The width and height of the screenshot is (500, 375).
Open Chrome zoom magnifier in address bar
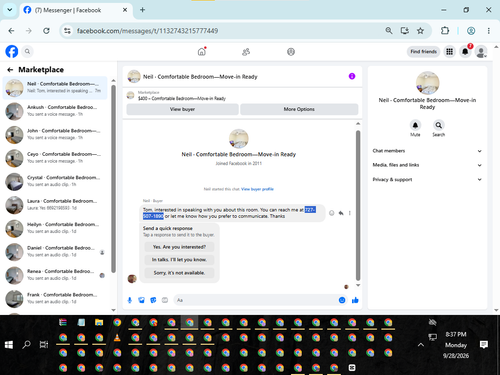(389, 31)
